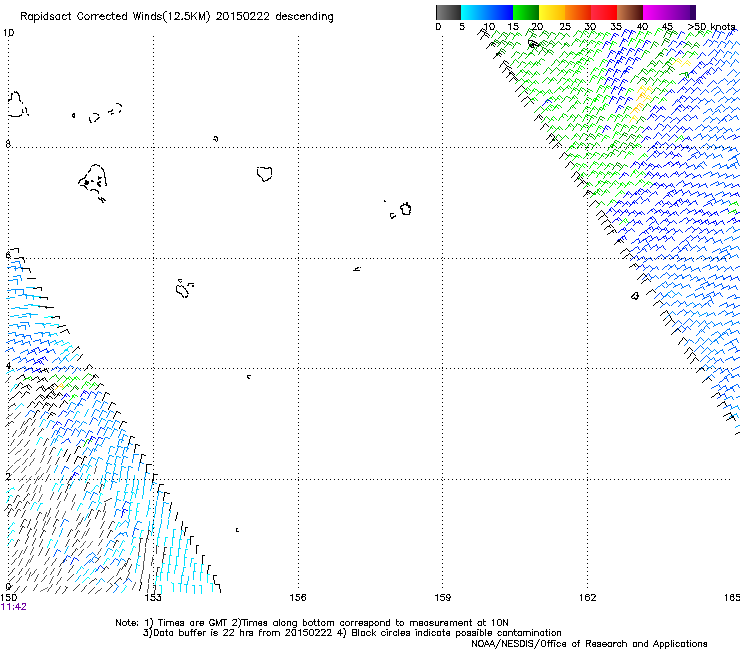Click the '150' longitude axis label
740x650 pixels.
[x=8, y=598]
